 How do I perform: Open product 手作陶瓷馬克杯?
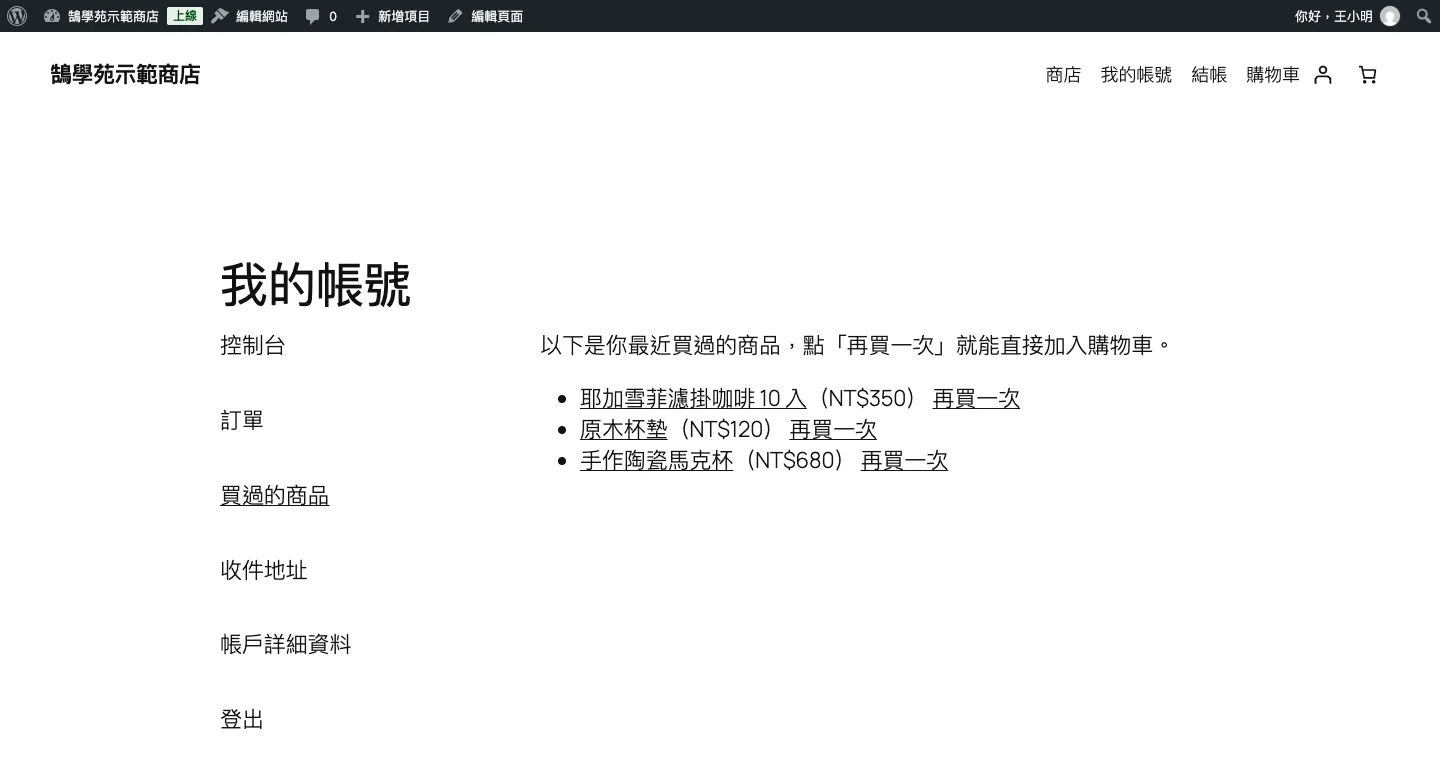point(656,460)
